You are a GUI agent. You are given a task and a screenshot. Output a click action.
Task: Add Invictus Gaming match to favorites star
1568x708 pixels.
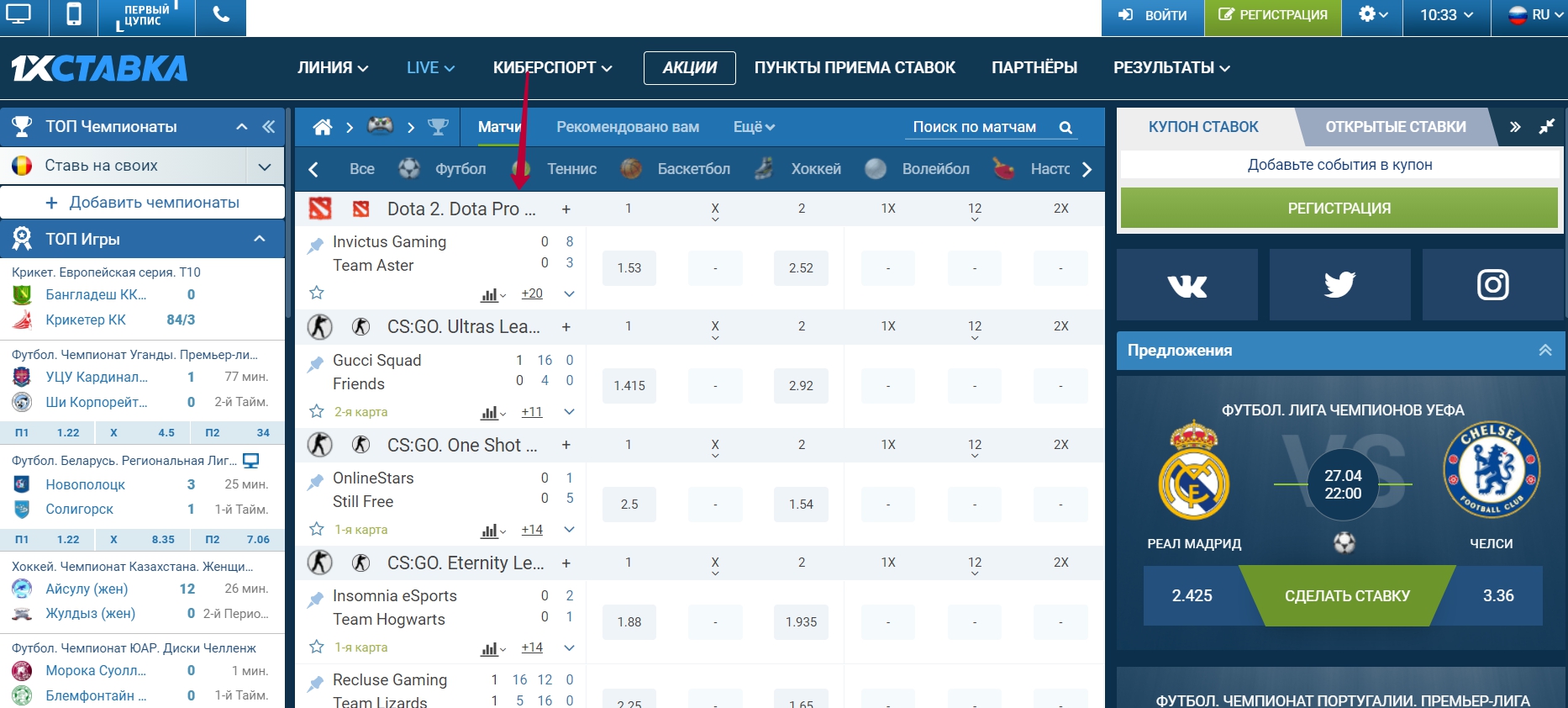[x=317, y=293]
